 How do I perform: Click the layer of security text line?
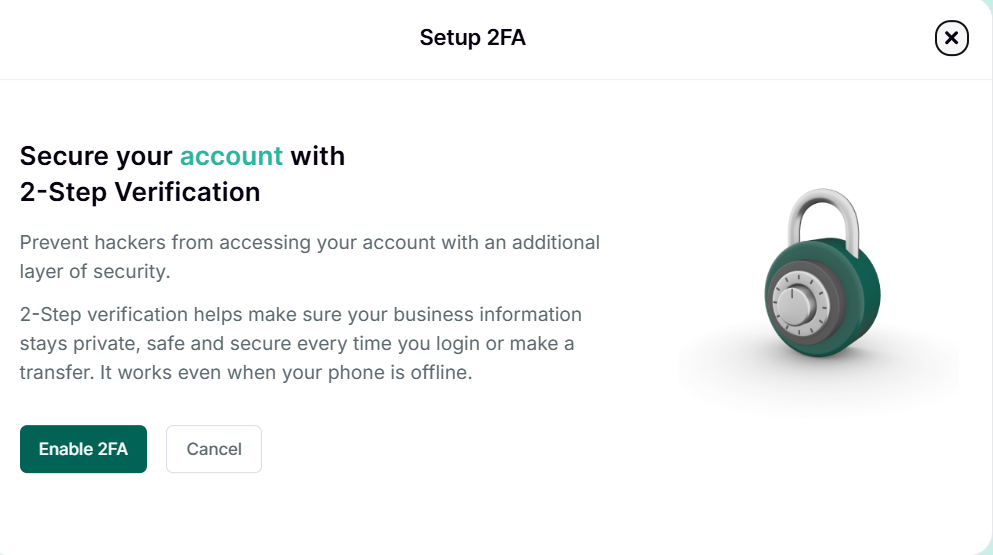(x=95, y=271)
